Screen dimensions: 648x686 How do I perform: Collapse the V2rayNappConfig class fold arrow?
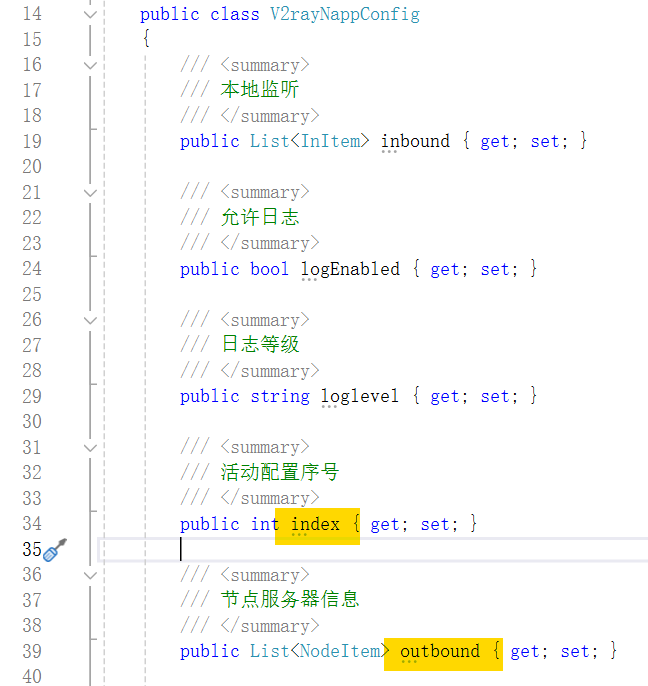coord(91,14)
